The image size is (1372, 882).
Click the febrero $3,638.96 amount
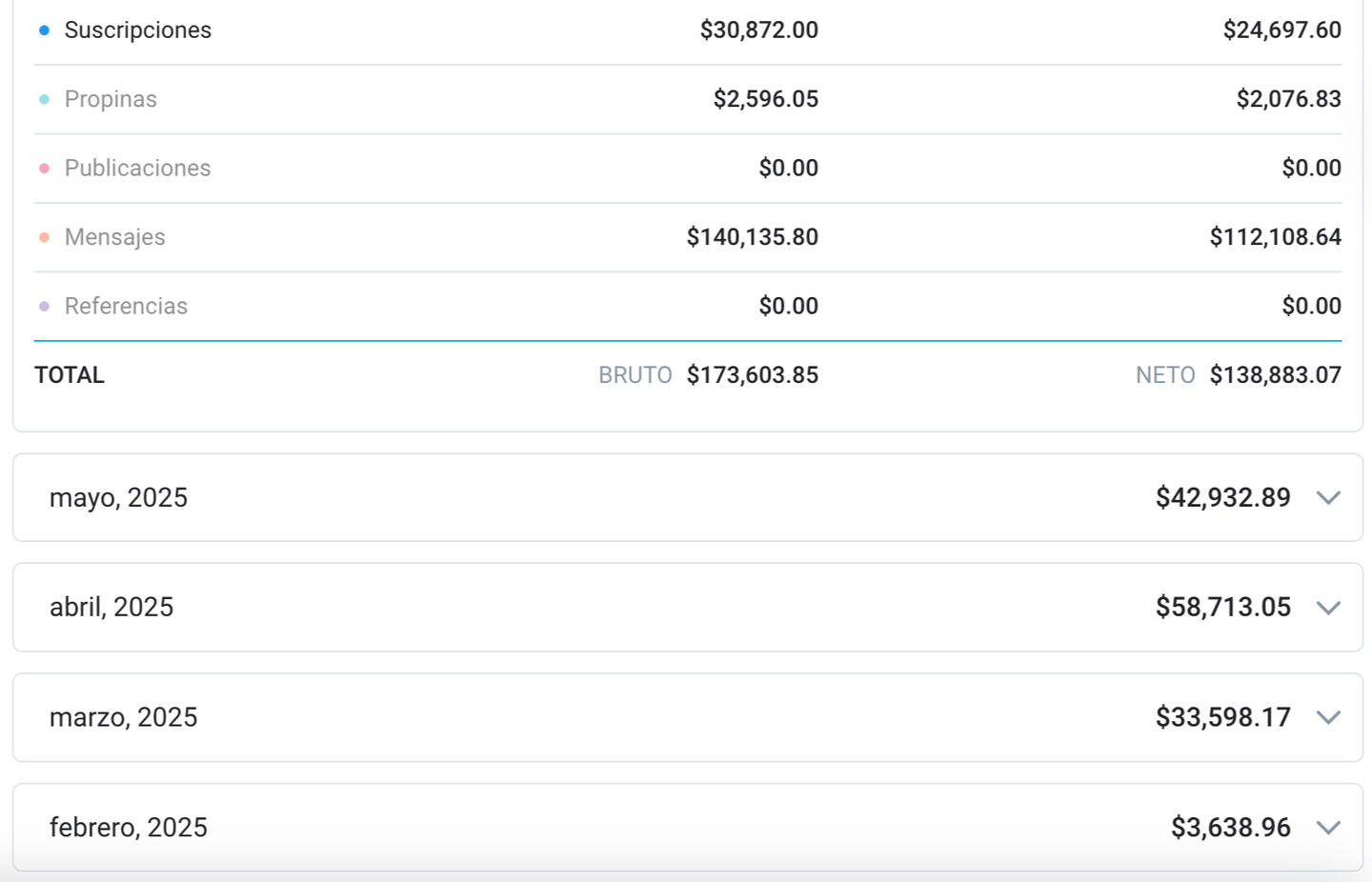click(1230, 828)
